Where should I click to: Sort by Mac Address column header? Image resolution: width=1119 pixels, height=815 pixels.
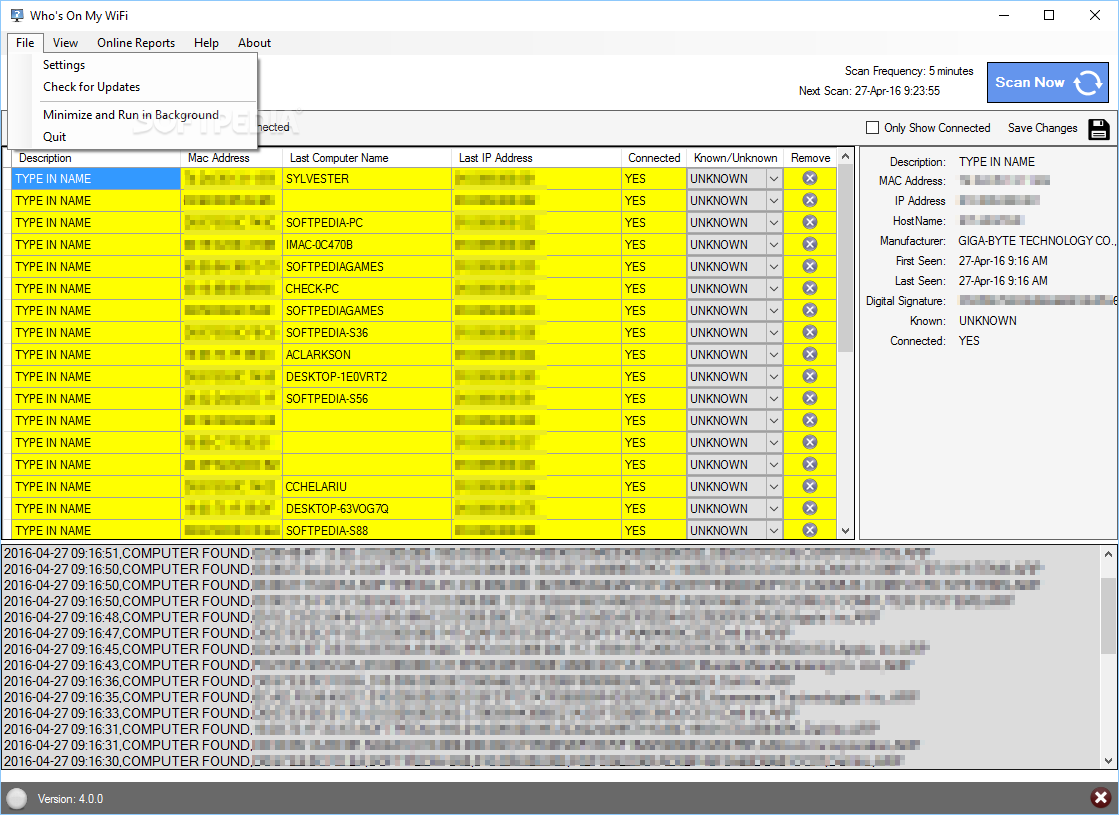(232, 158)
